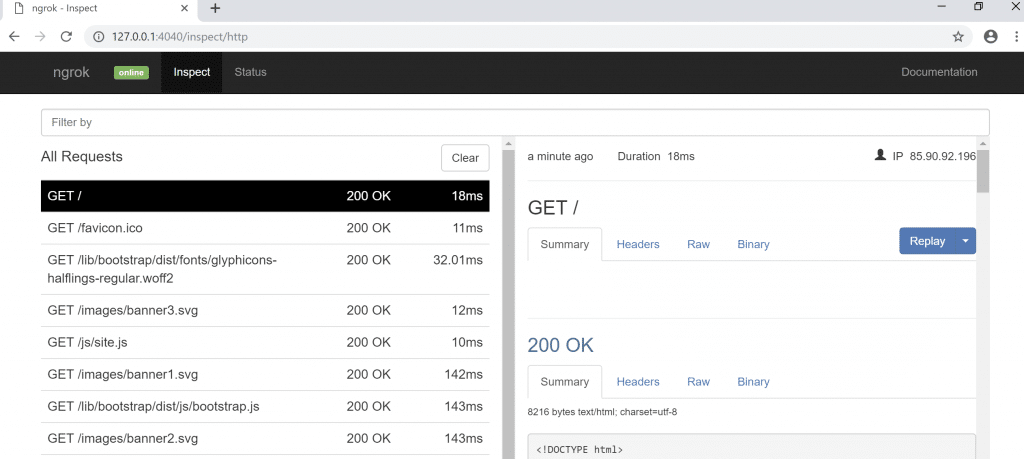Focus the Filter by input field
This screenshot has height=459, width=1024.
tap(515, 123)
